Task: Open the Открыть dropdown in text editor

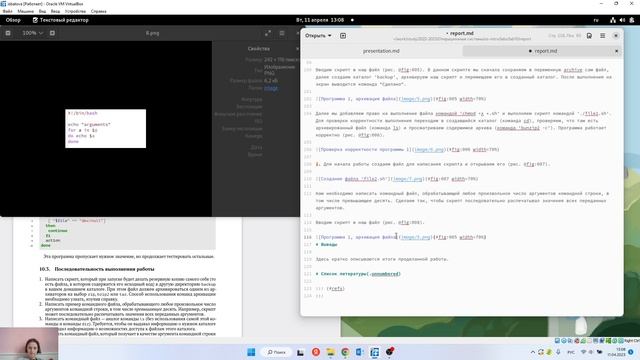Action: (x=318, y=36)
